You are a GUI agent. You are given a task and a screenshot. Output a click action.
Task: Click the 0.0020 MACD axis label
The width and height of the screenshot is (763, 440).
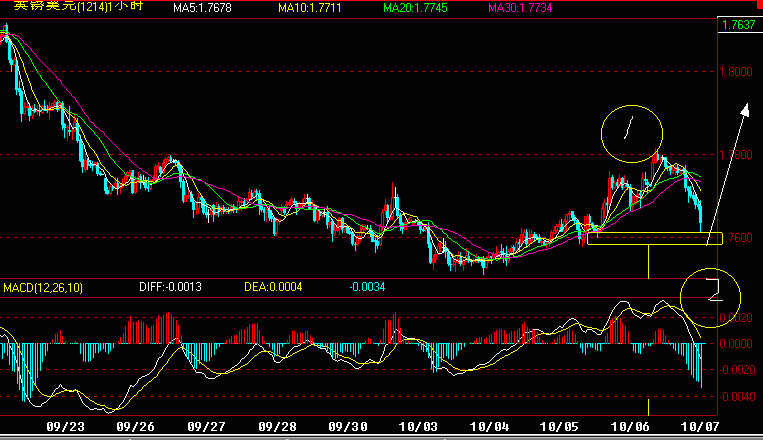click(736, 318)
